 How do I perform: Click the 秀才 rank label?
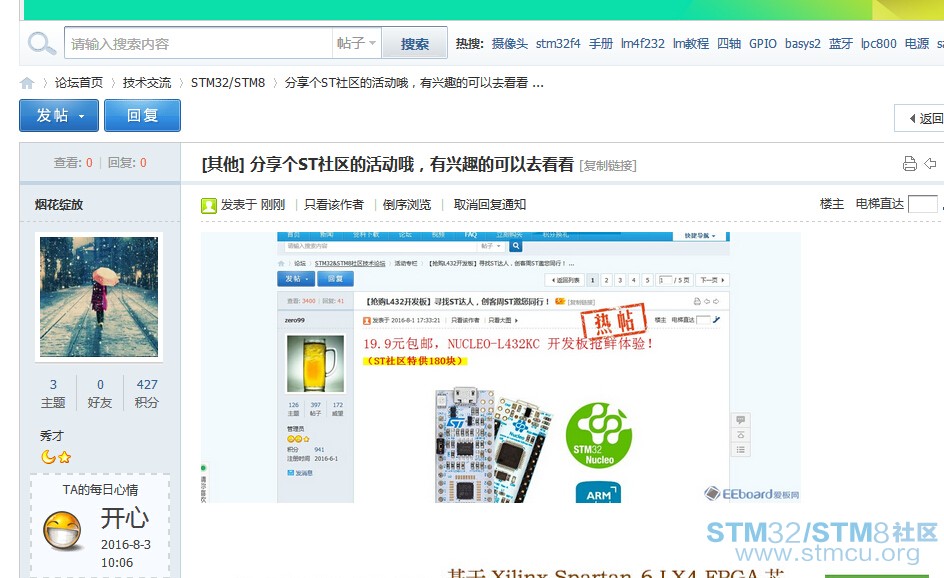pos(52,435)
